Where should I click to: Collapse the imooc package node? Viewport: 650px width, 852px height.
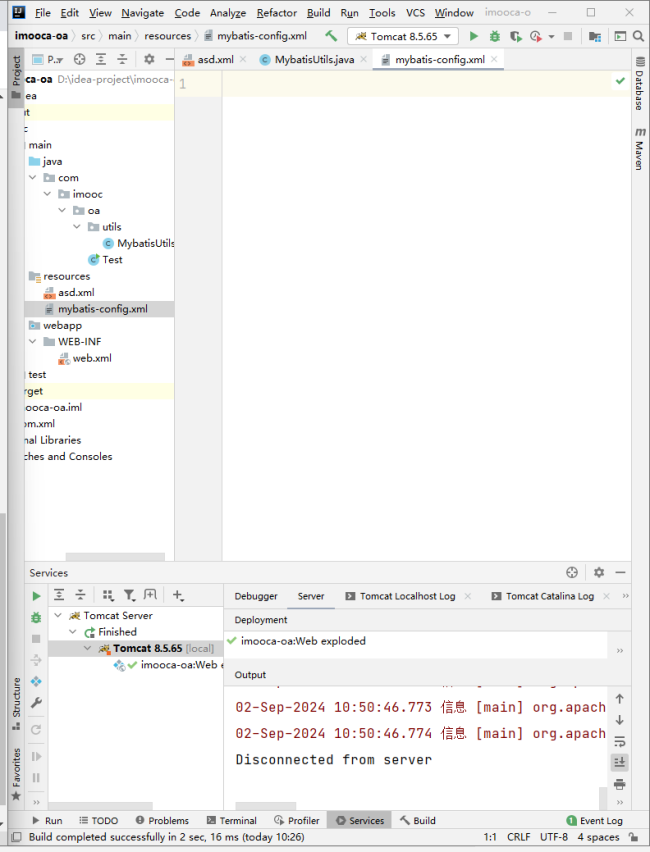[47, 194]
